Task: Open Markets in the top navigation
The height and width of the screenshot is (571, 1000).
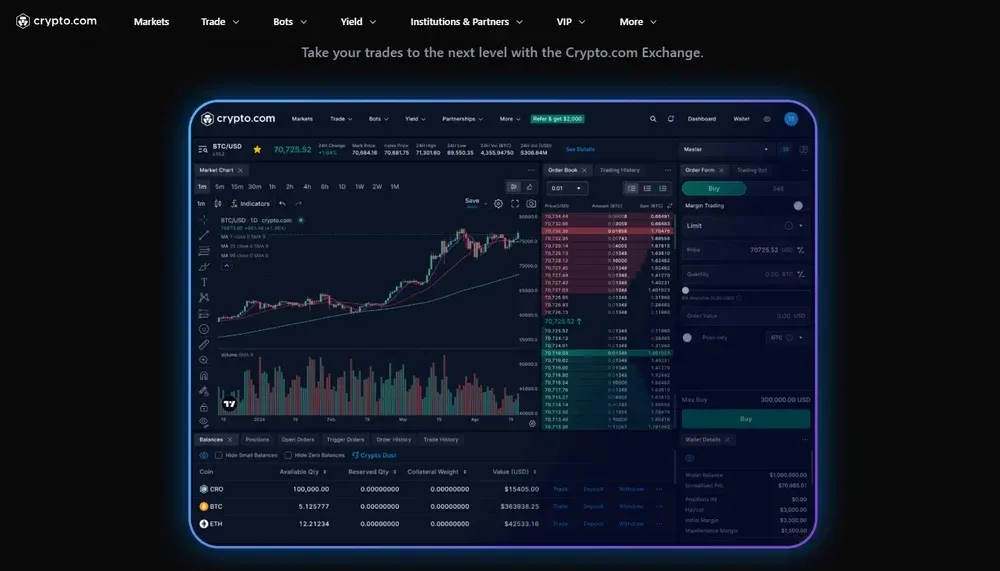Action: 151,22
